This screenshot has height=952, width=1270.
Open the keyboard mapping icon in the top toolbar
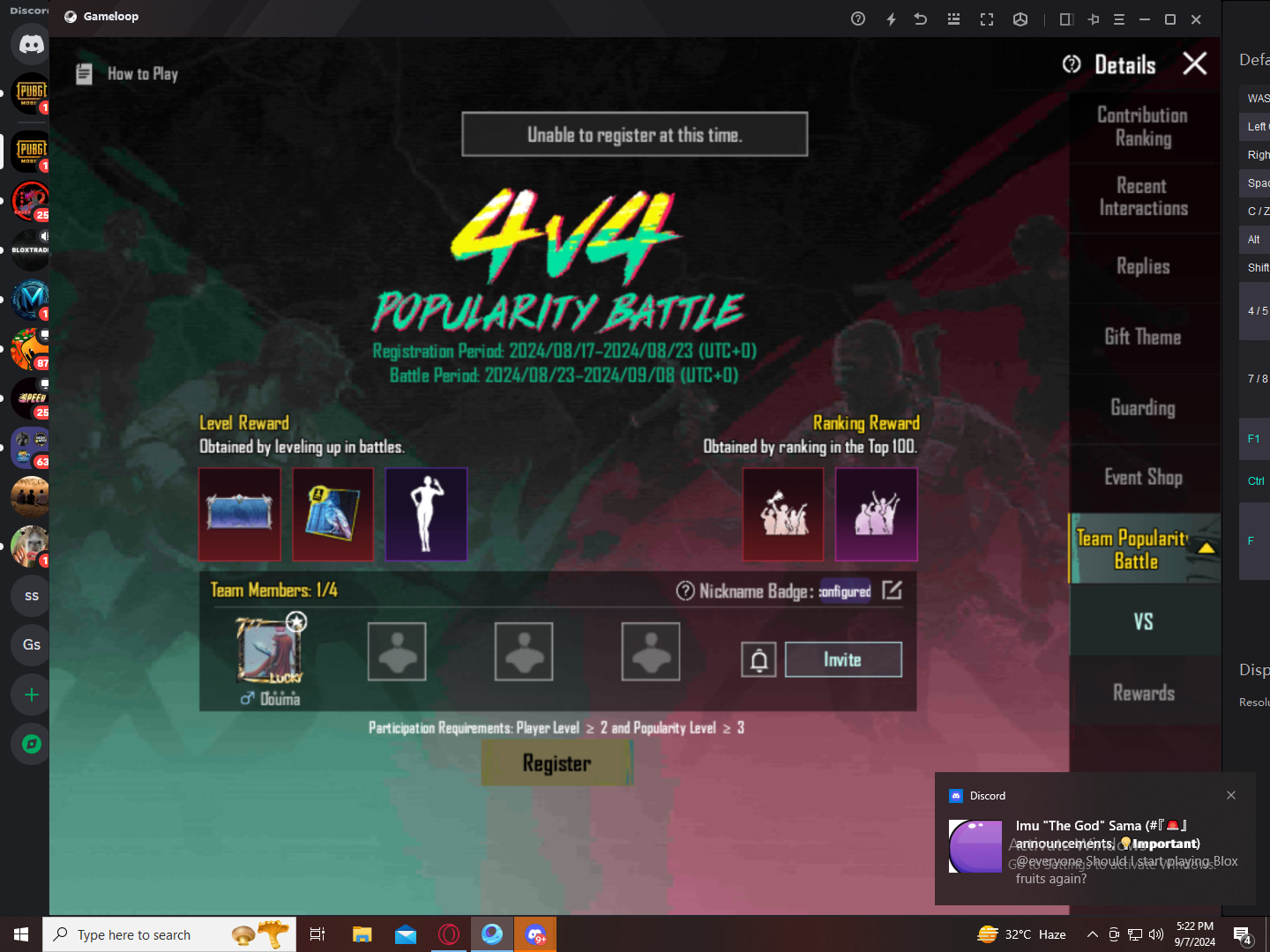(x=953, y=19)
